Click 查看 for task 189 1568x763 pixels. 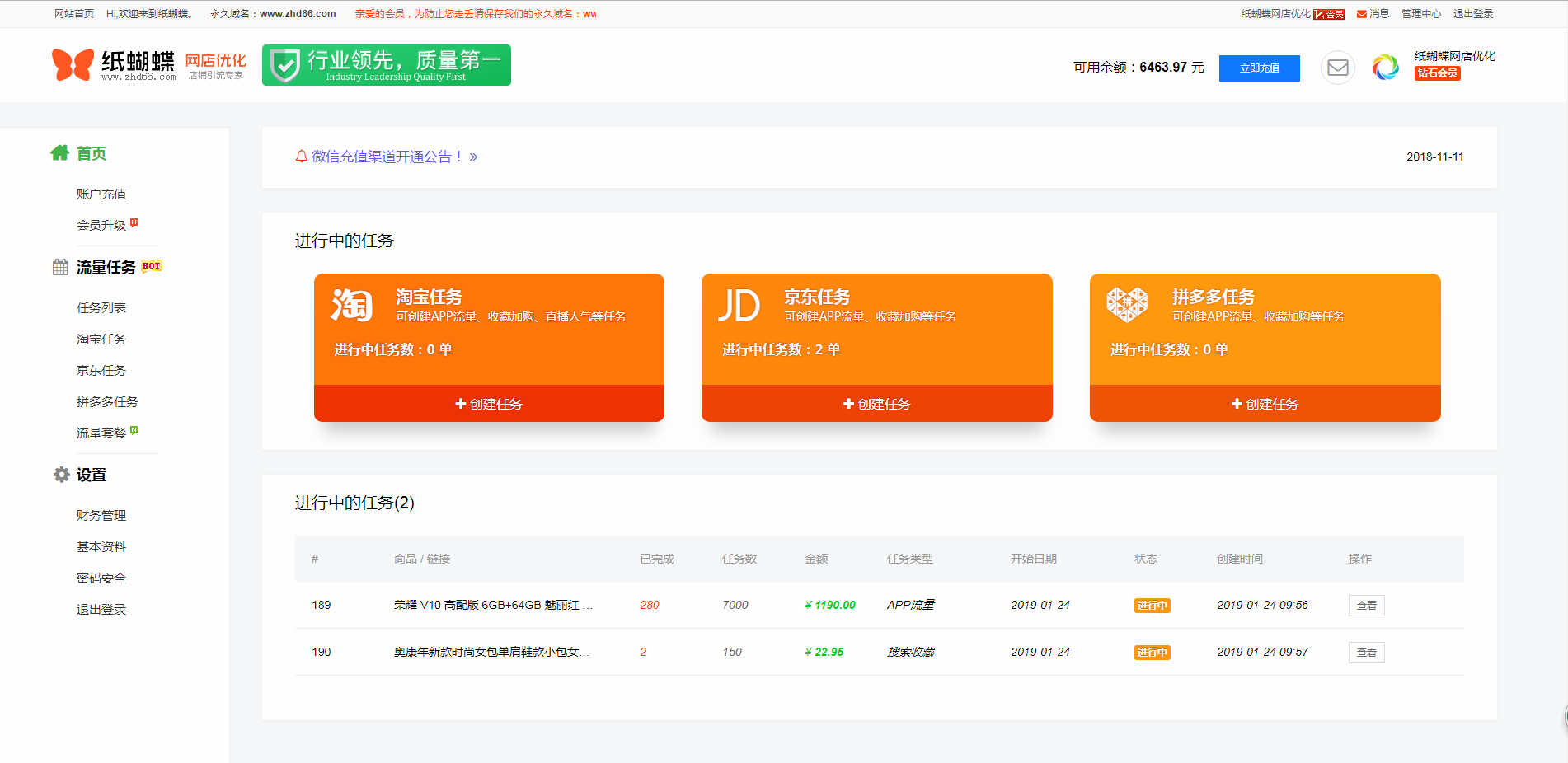1367,606
